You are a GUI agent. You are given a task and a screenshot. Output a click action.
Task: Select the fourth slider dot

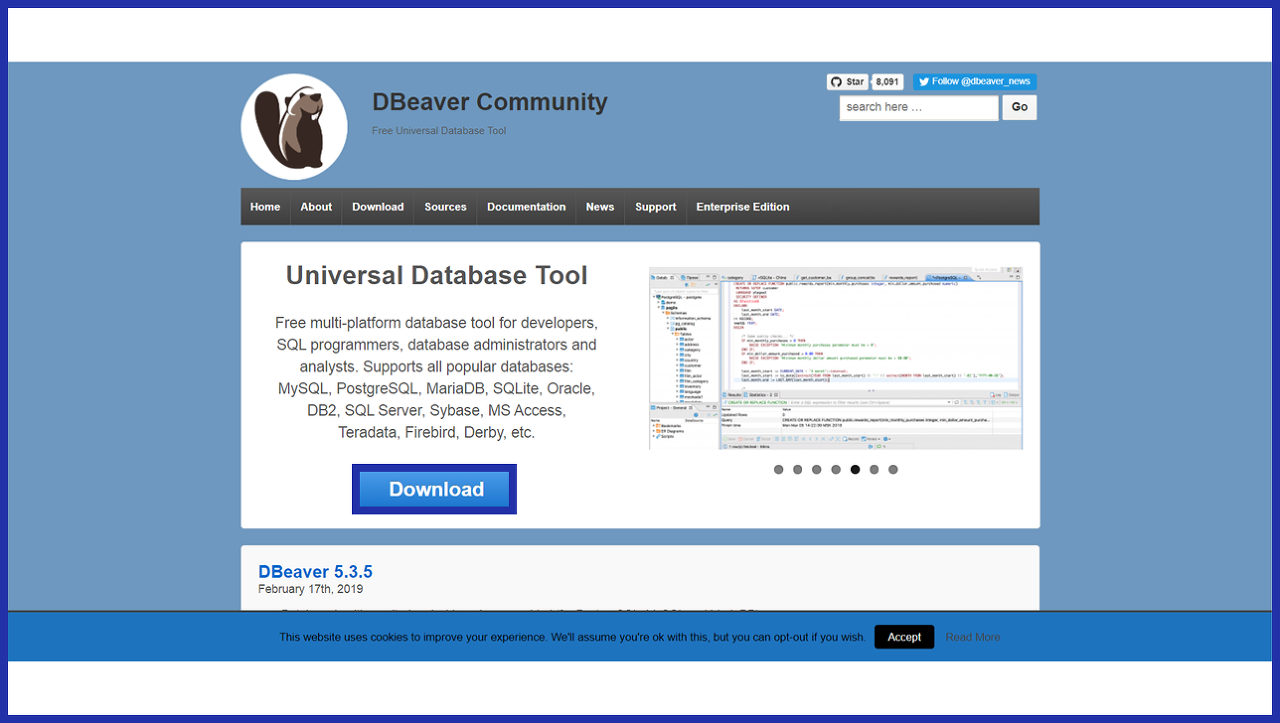[x=836, y=469]
